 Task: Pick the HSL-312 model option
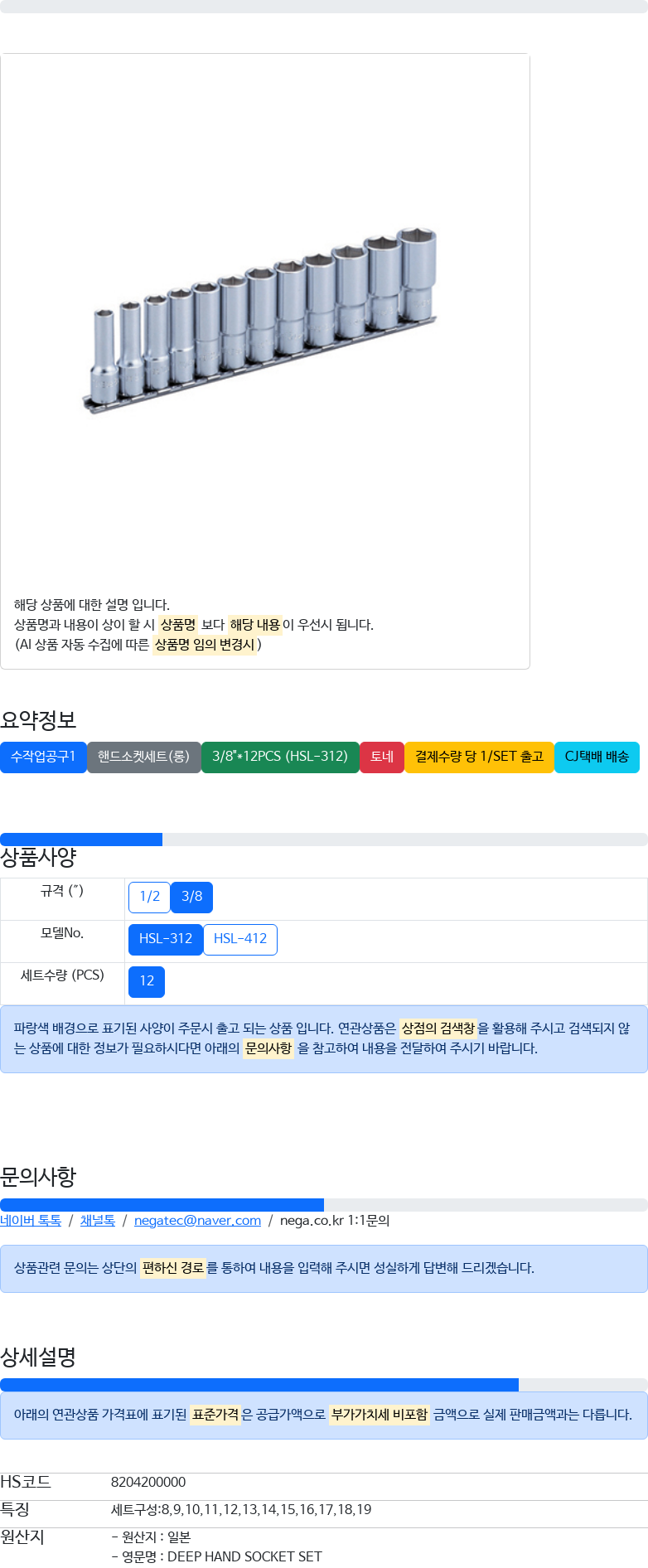(166, 939)
